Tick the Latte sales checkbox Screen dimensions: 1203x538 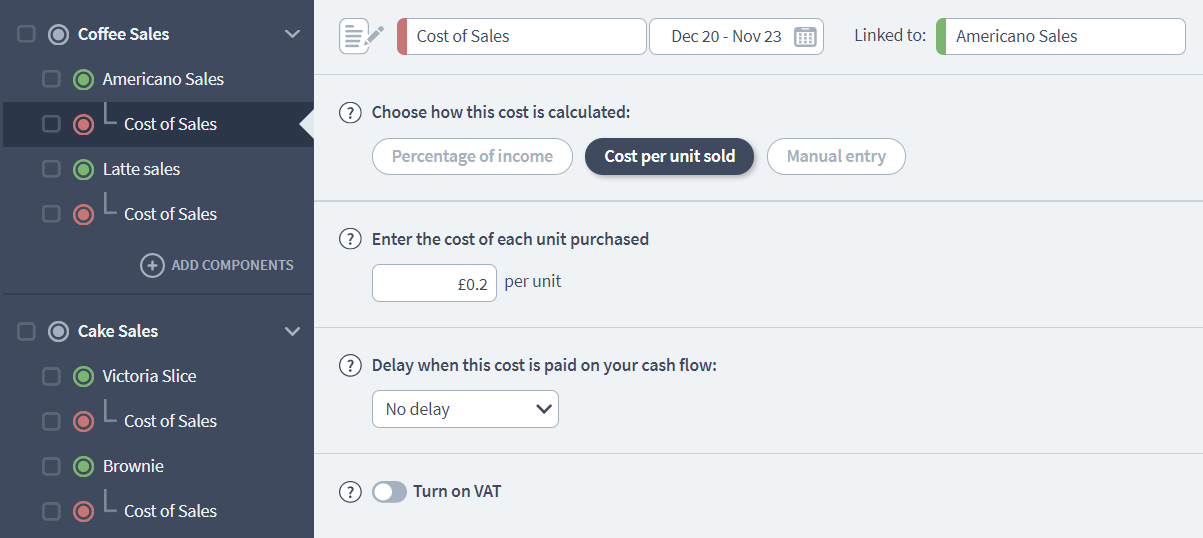click(x=51, y=169)
